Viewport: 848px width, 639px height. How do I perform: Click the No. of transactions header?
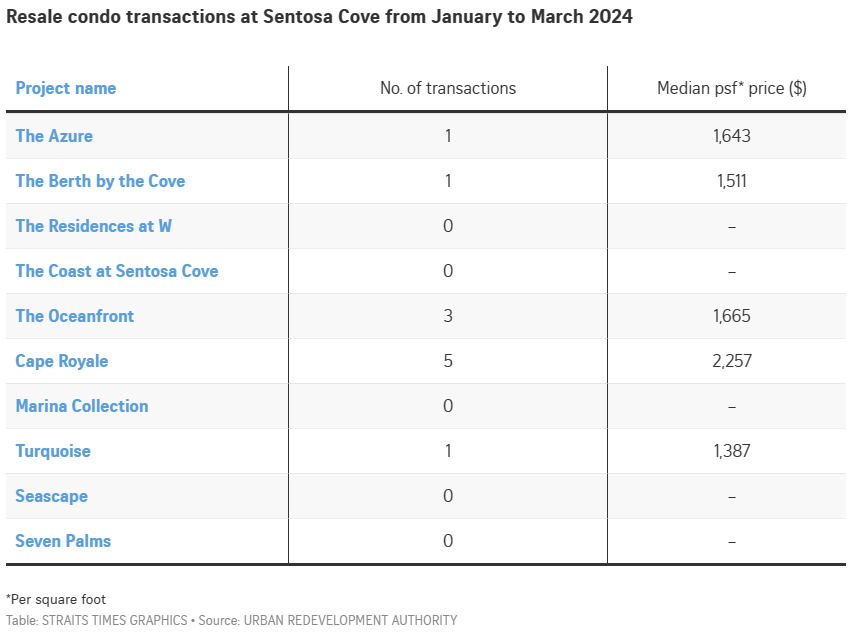pos(448,88)
